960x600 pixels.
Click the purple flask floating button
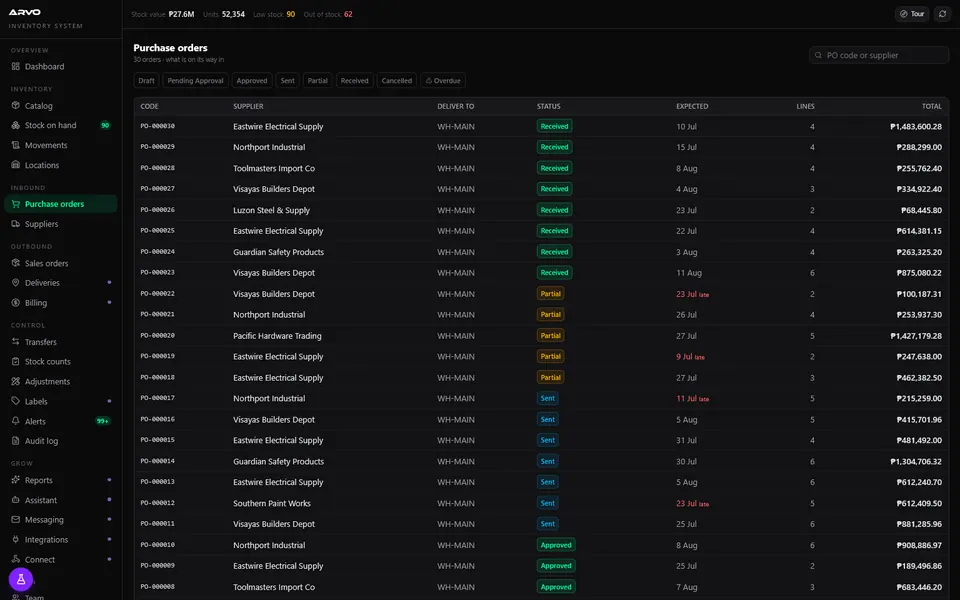pos(21,579)
